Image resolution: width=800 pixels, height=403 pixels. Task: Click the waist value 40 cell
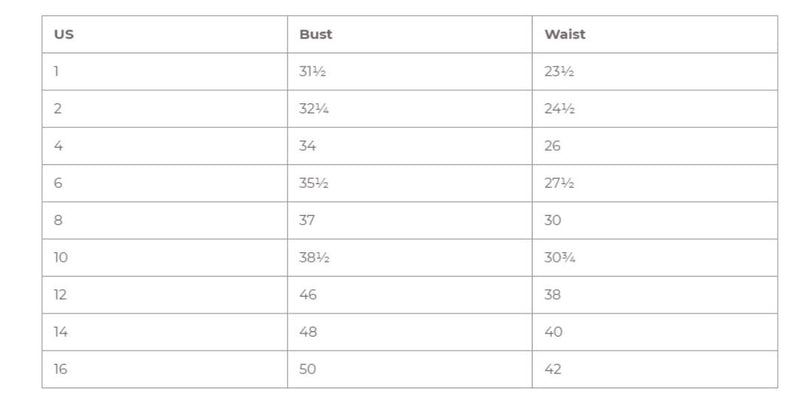coord(655,332)
